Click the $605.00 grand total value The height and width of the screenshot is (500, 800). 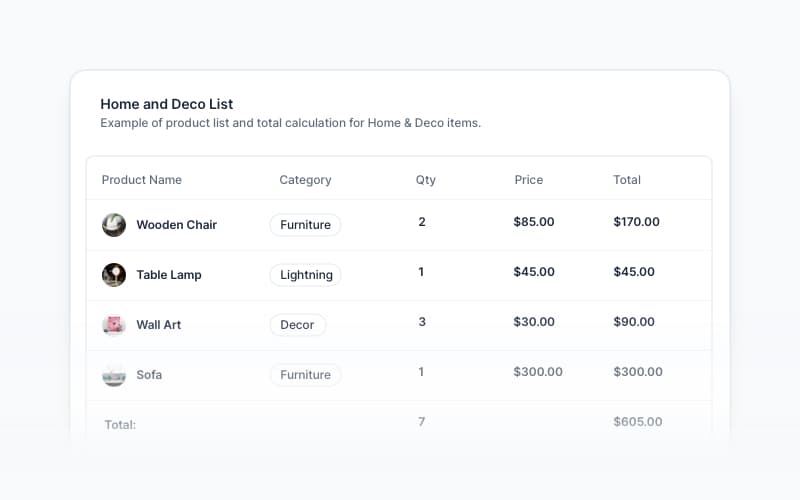coord(638,422)
